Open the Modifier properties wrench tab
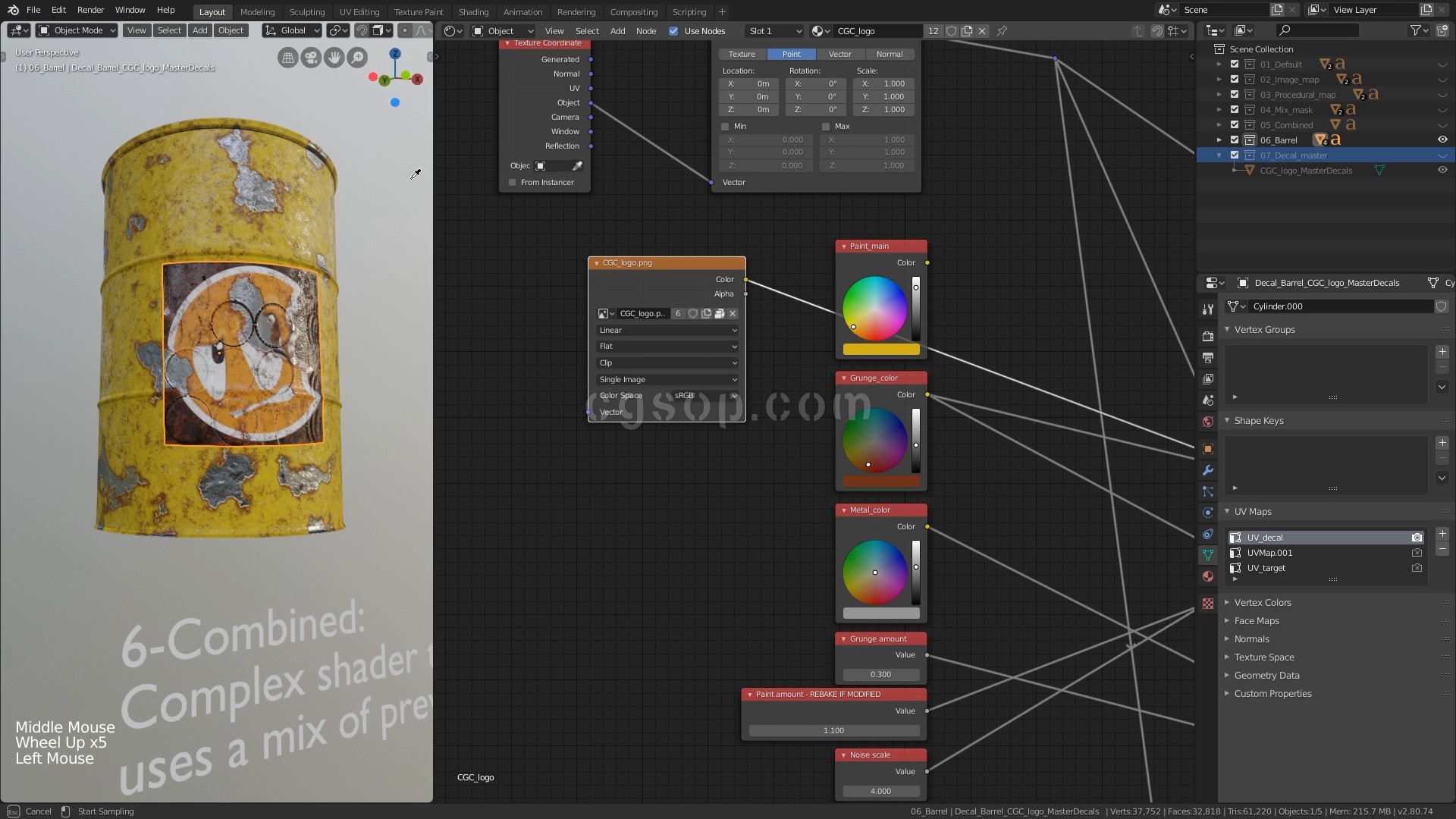This screenshot has width=1456, height=819. [1208, 470]
